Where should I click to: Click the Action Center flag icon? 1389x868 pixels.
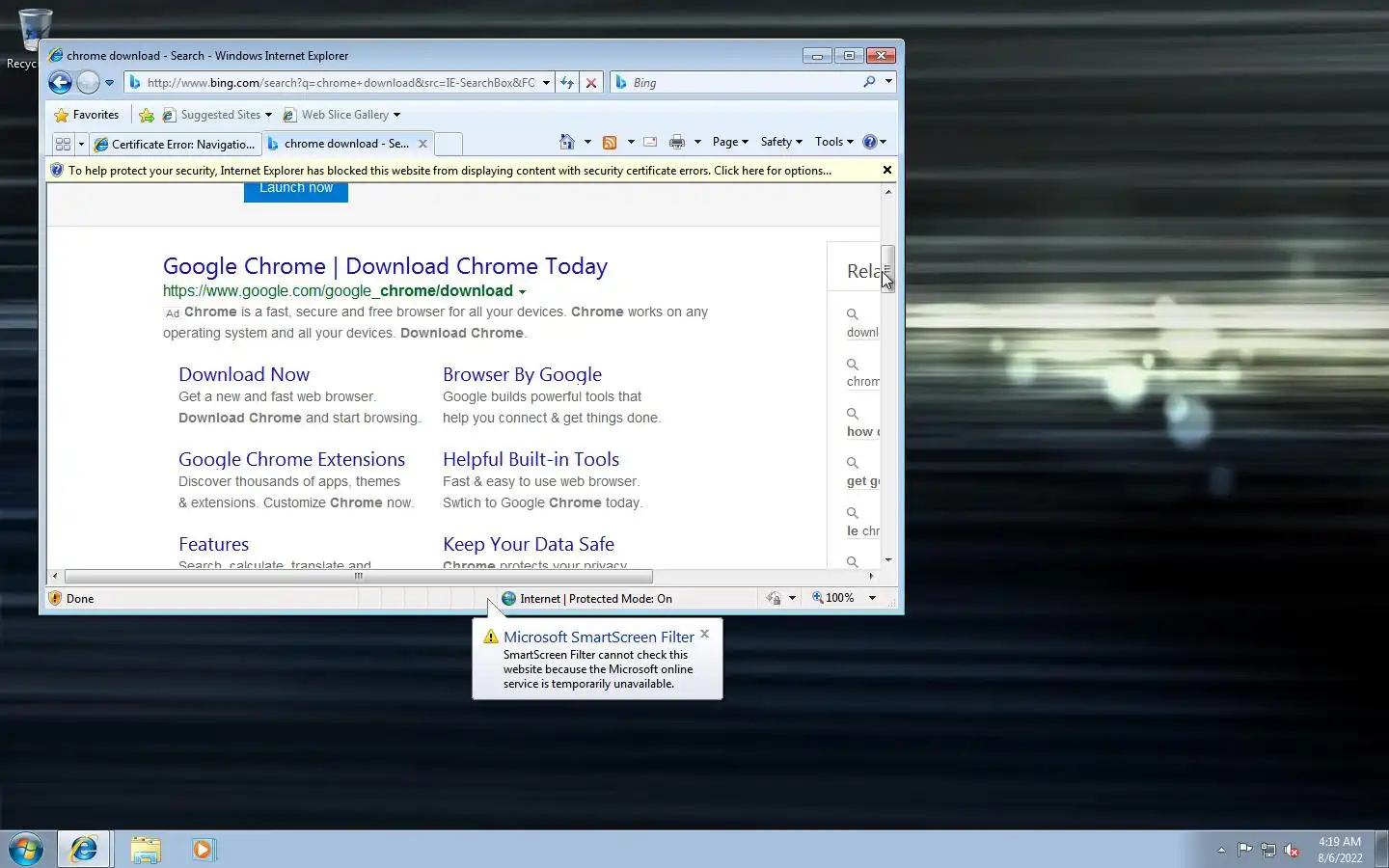[1244, 850]
